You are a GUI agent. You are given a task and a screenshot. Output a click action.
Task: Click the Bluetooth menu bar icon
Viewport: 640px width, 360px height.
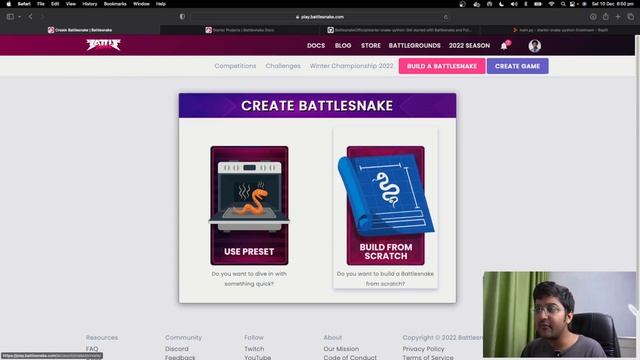(526, 4)
